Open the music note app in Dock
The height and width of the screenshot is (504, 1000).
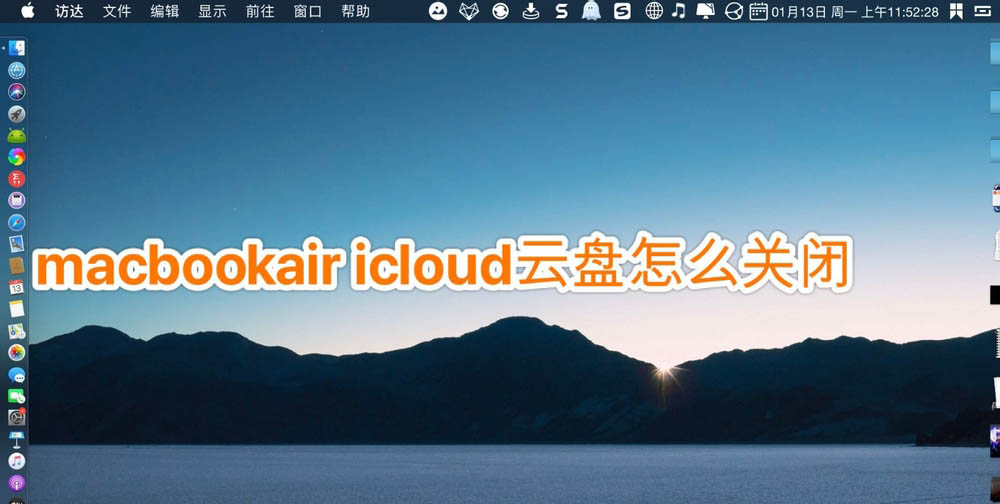(17, 461)
